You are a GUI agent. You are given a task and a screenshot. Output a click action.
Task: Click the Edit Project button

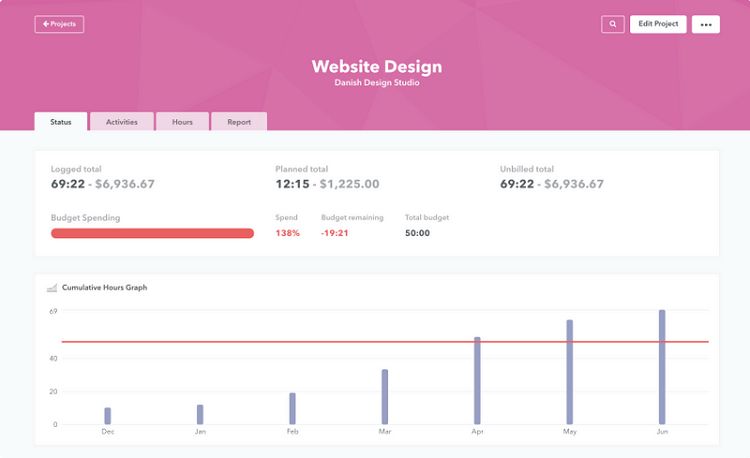pyautogui.click(x=658, y=24)
